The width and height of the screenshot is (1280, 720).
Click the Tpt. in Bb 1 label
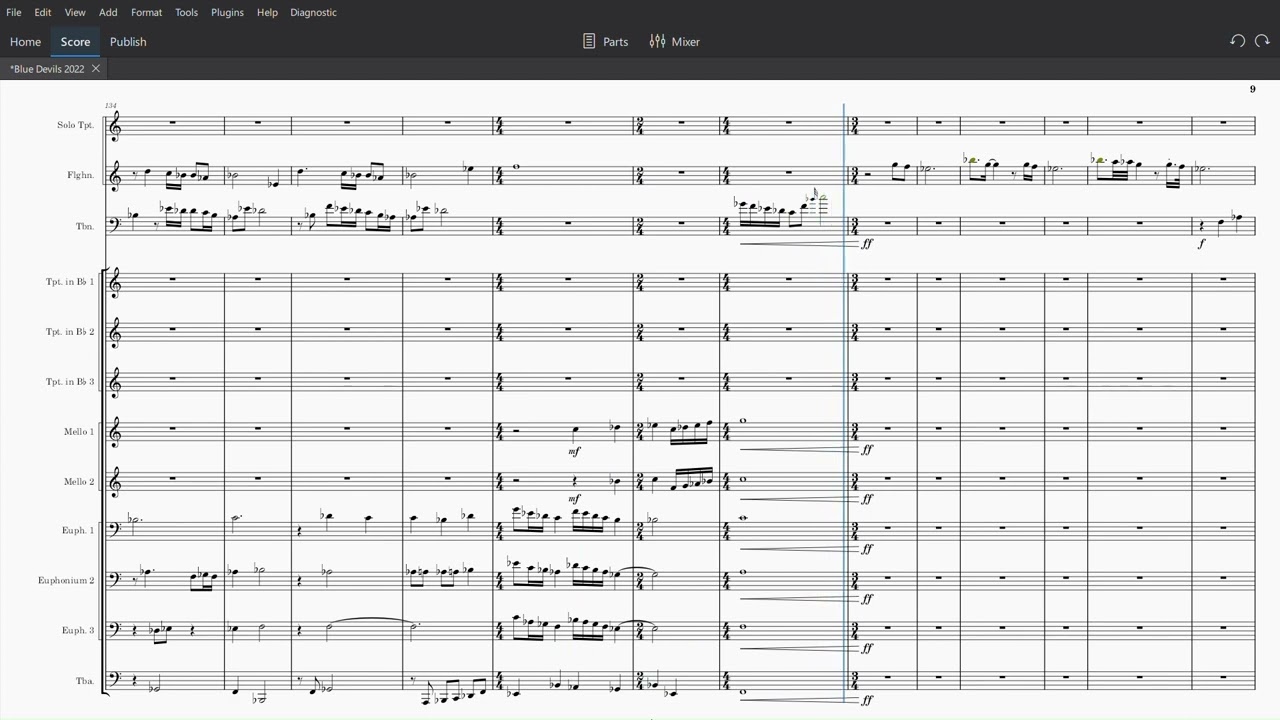click(x=70, y=282)
